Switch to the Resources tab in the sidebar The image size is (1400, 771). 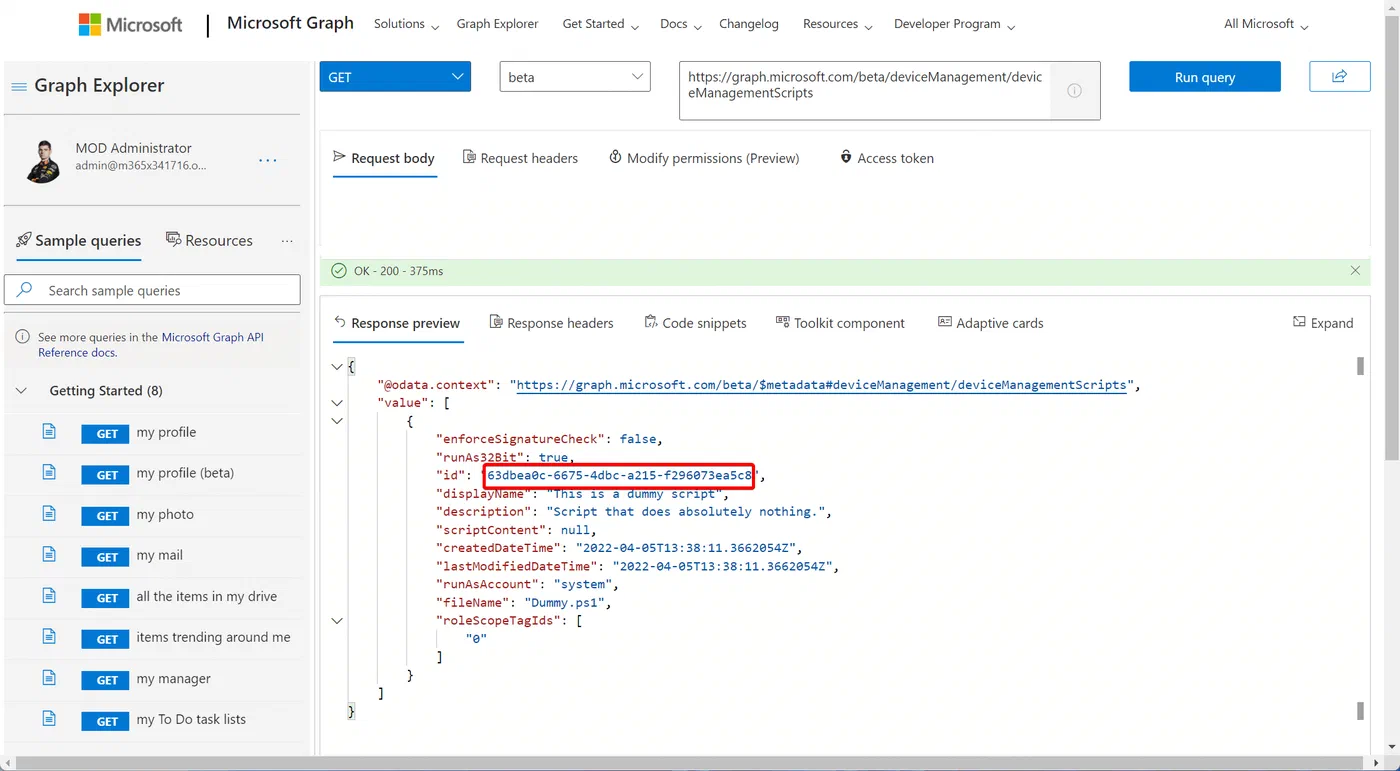[209, 241]
